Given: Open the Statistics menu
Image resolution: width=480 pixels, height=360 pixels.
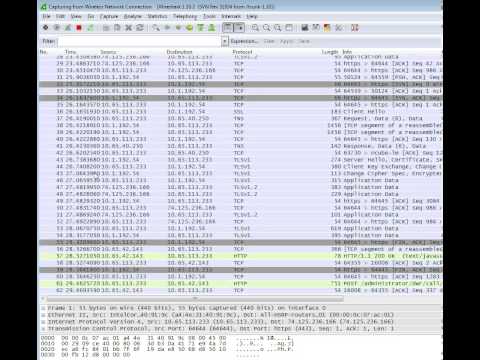Looking at the screenshot, I should pyautogui.click(x=157, y=16).
